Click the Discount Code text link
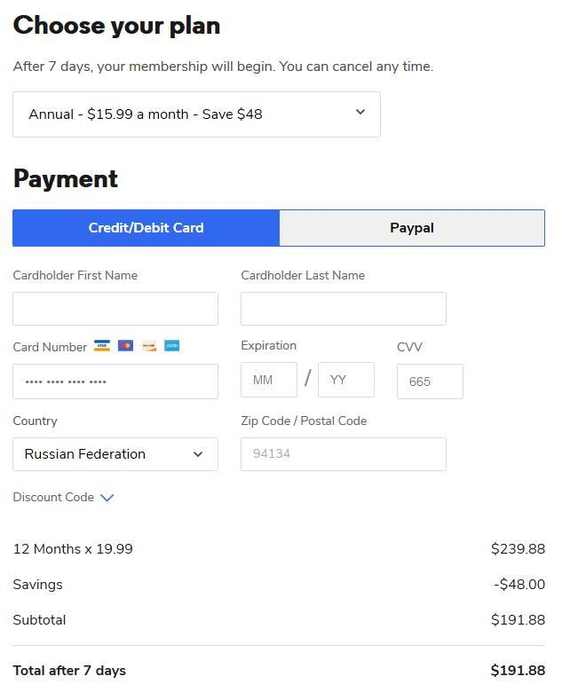 click(54, 497)
